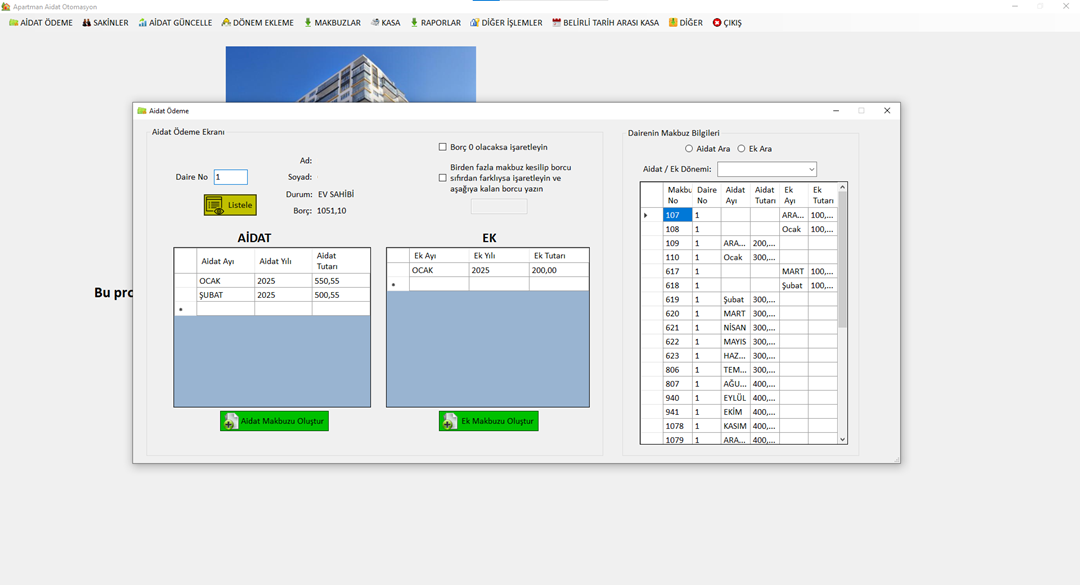The image size is (1080, 585).
Task: Open the RAPORLAR menu
Action: click(435, 23)
